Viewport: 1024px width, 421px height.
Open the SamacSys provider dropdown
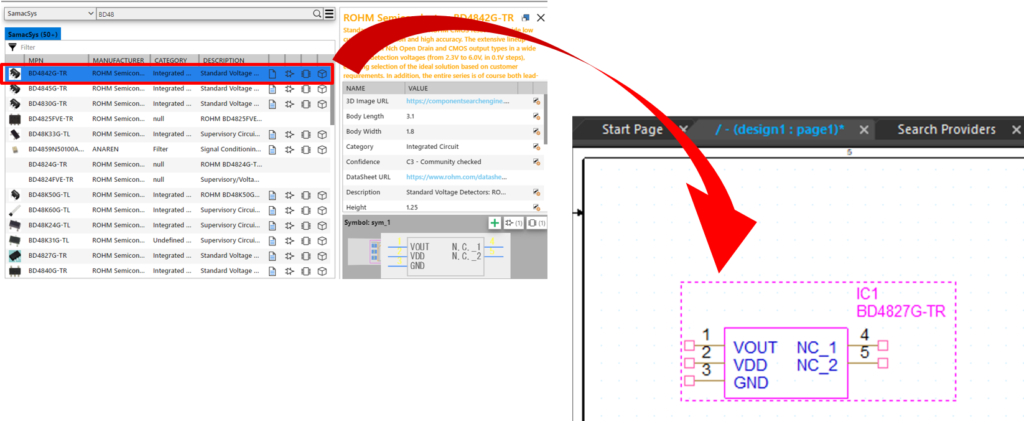(x=50, y=13)
